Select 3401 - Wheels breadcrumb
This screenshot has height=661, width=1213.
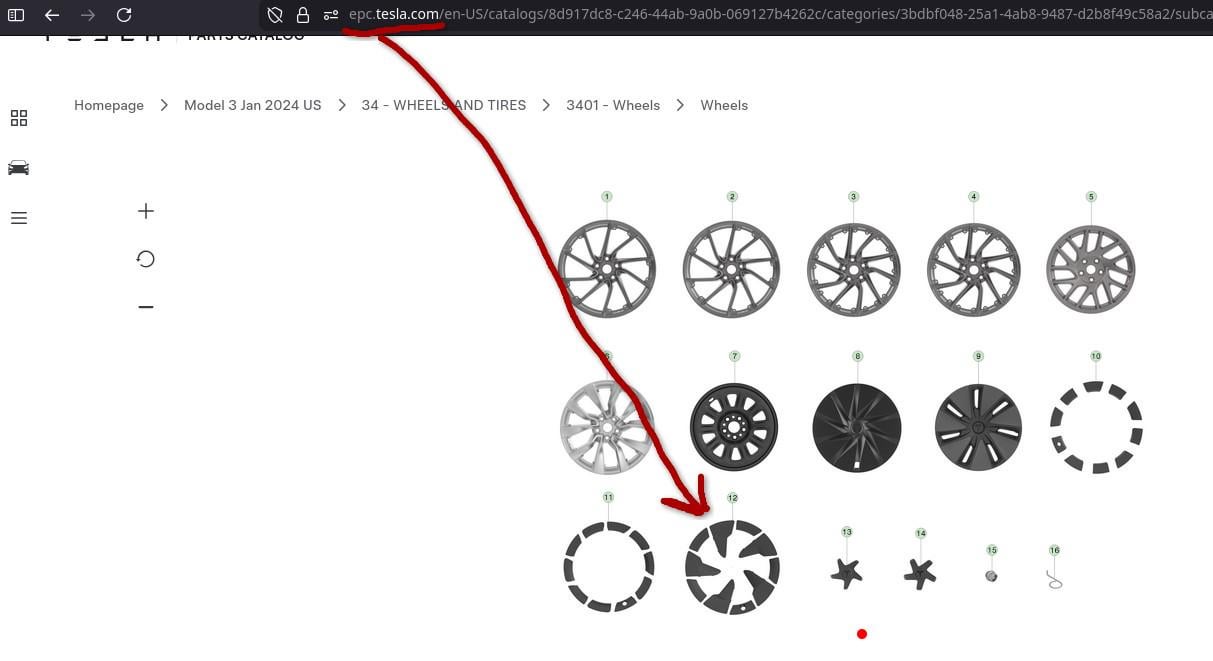coord(612,105)
